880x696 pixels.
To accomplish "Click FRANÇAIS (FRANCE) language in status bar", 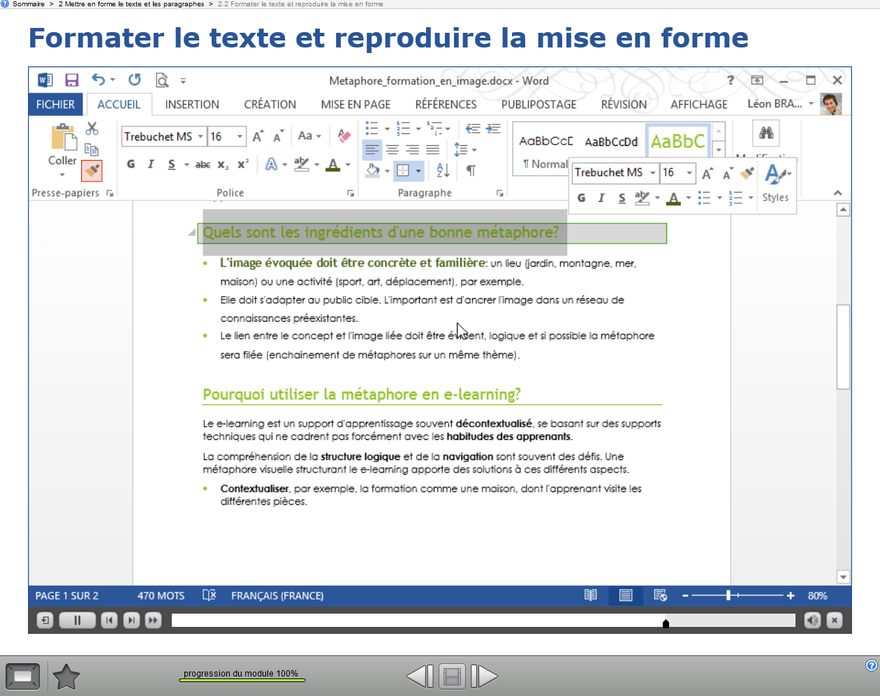I will pos(277,596).
